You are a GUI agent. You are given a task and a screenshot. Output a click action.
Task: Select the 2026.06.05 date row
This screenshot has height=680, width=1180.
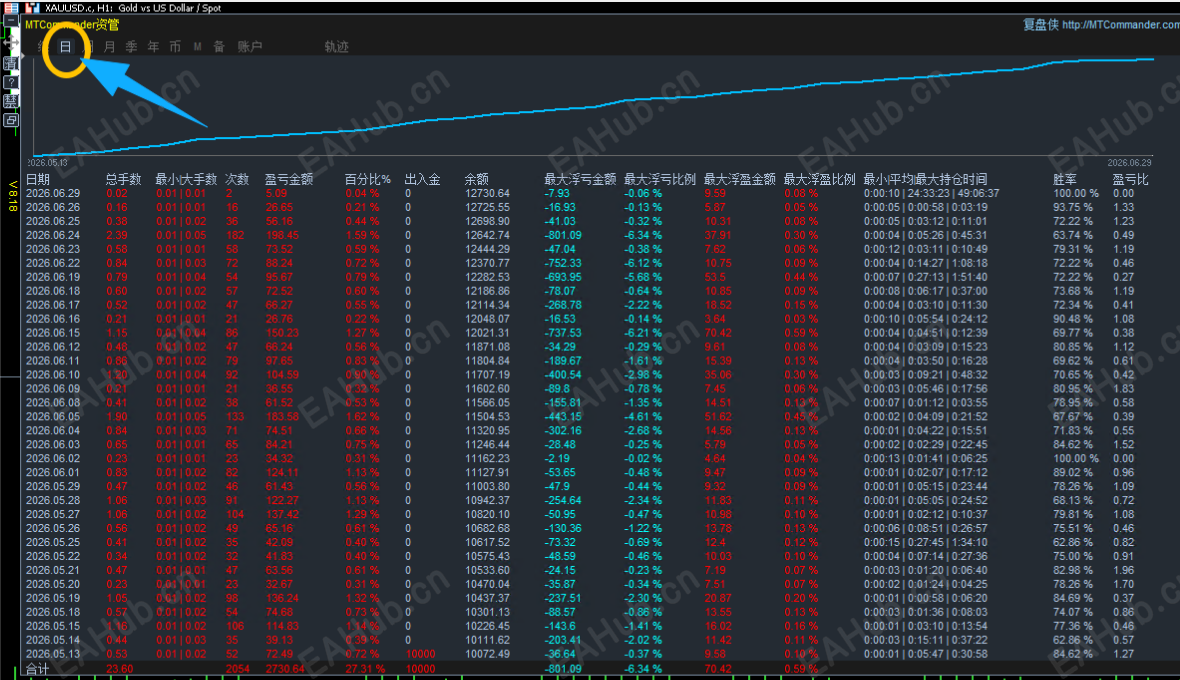(x=53, y=417)
